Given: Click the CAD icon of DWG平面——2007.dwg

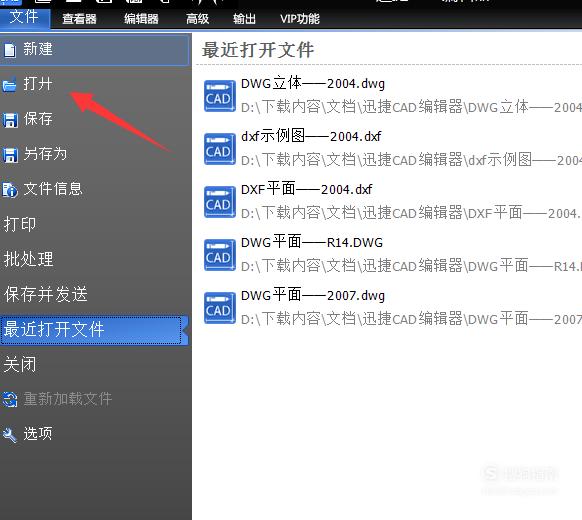Looking at the screenshot, I should tap(219, 308).
